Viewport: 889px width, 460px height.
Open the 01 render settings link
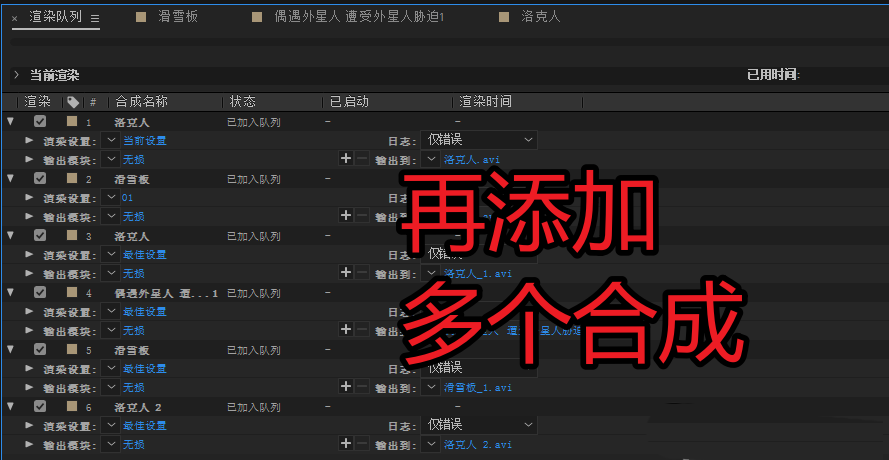click(x=127, y=198)
